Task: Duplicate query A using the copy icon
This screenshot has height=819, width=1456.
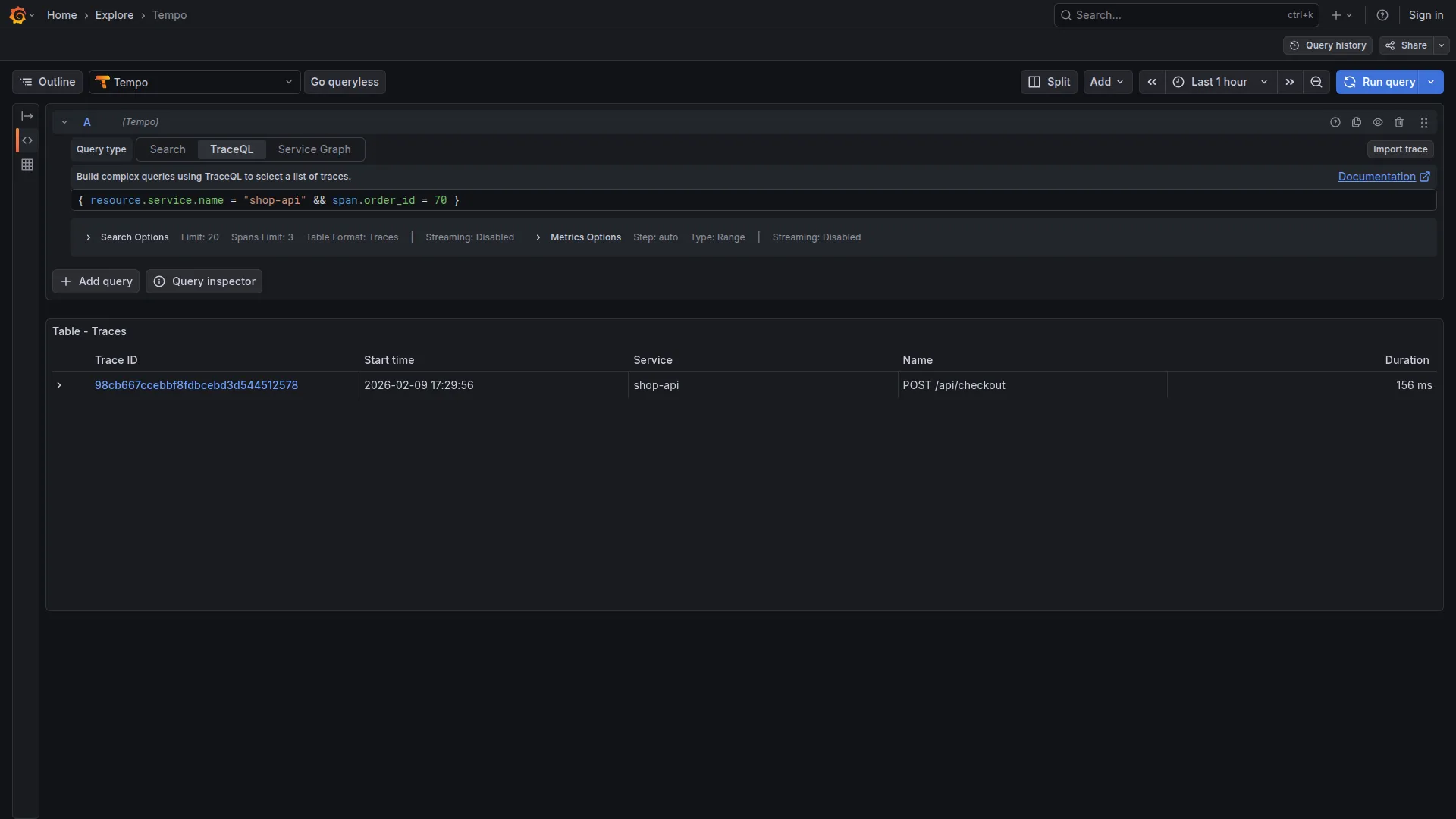Action: point(1357,122)
